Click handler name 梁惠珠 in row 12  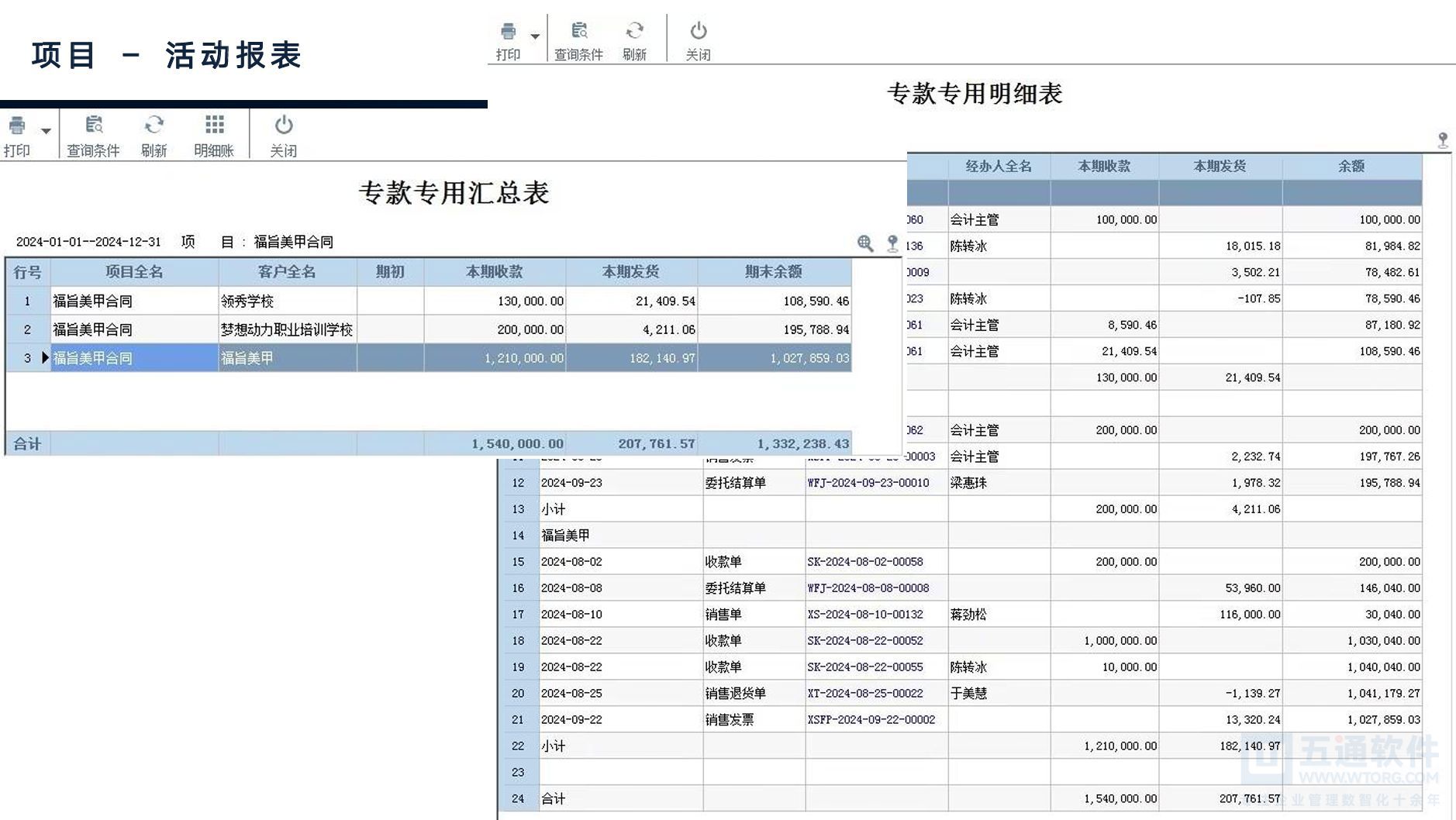click(x=968, y=483)
